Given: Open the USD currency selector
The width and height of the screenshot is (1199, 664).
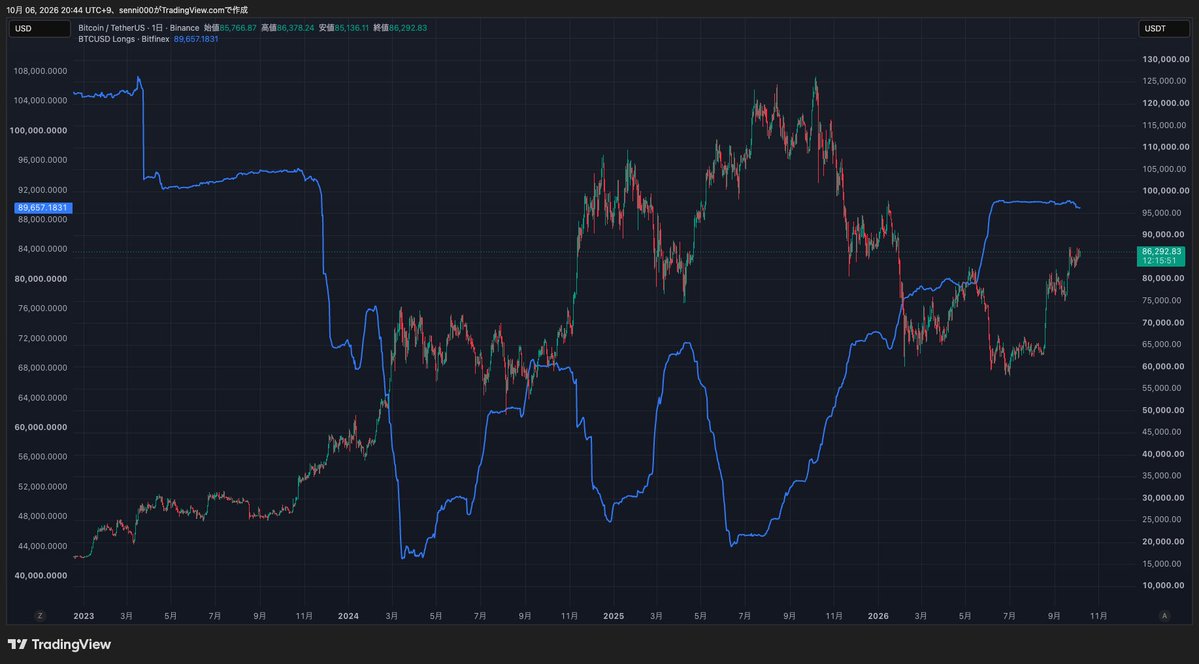Looking at the screenshot, I should click(x=40, y=29).
